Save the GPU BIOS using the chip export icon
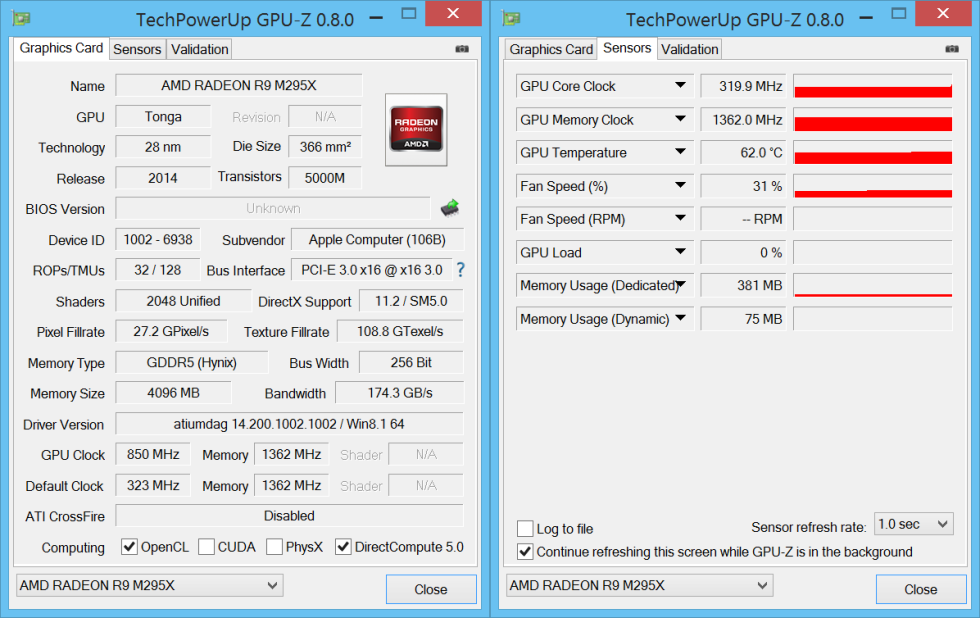Screen dimensions: 980x618 point(449,207)
